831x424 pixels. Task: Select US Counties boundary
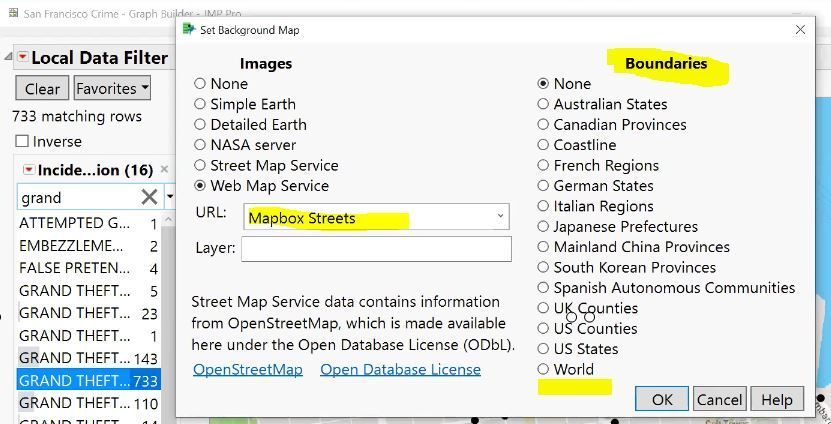click(x=543, y=329)
